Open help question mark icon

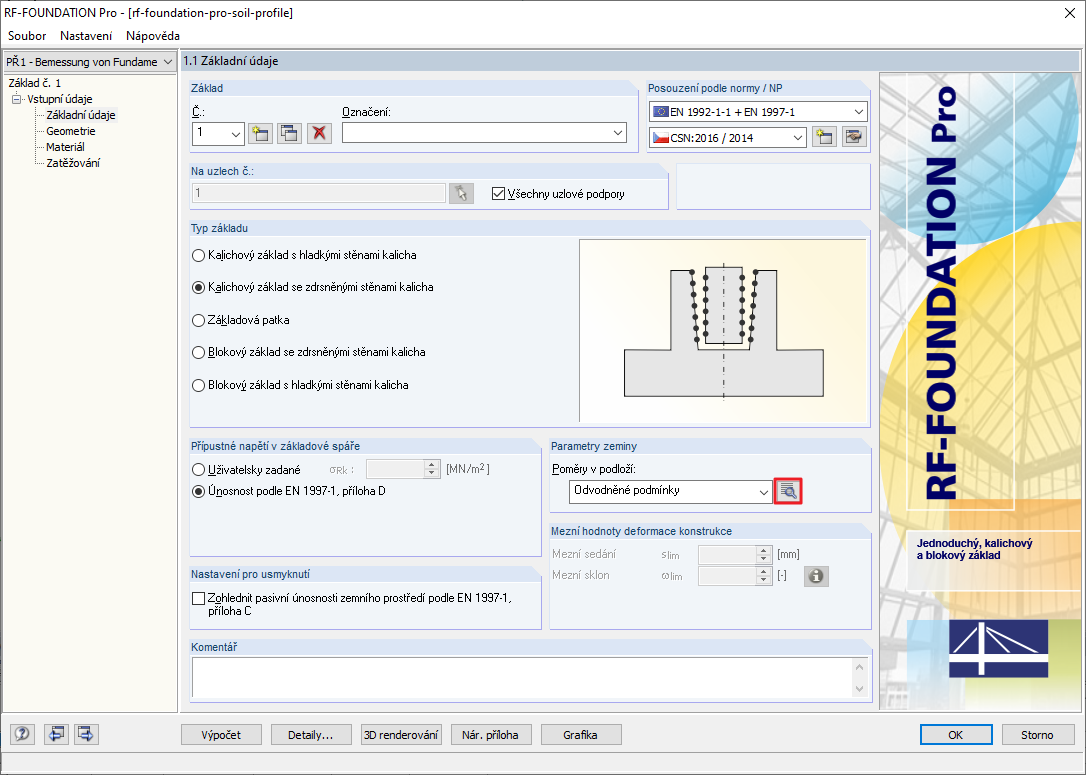click(x=22, y=733)
